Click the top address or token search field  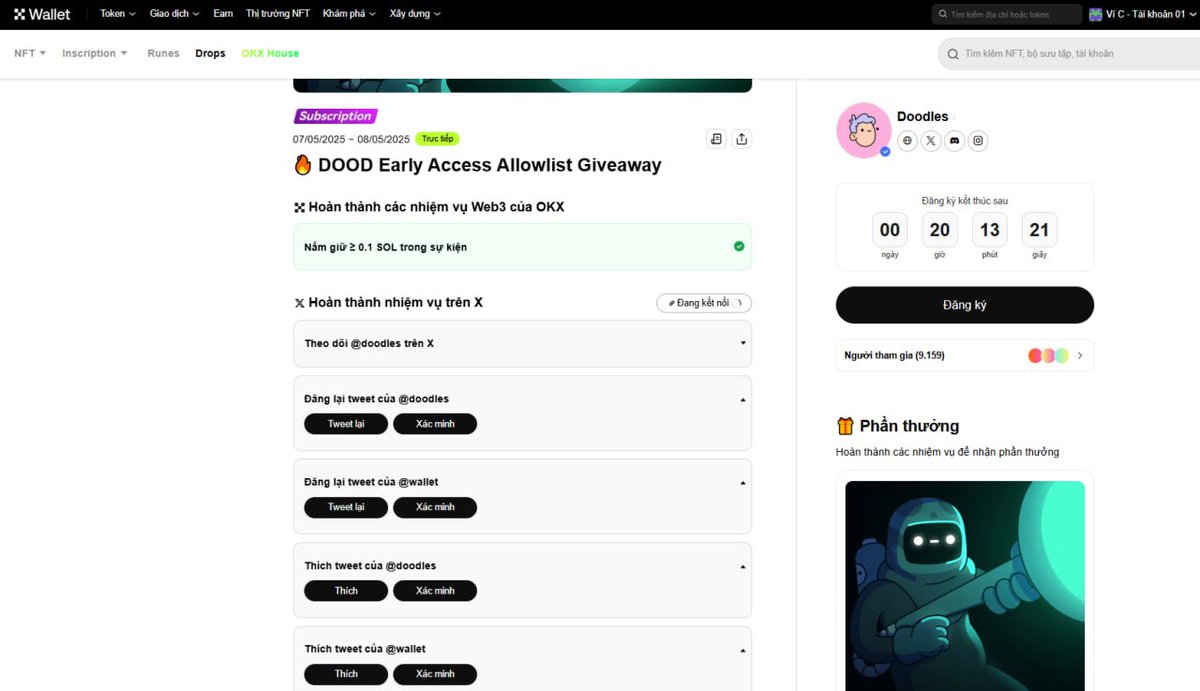click(x=1007, y=14)
